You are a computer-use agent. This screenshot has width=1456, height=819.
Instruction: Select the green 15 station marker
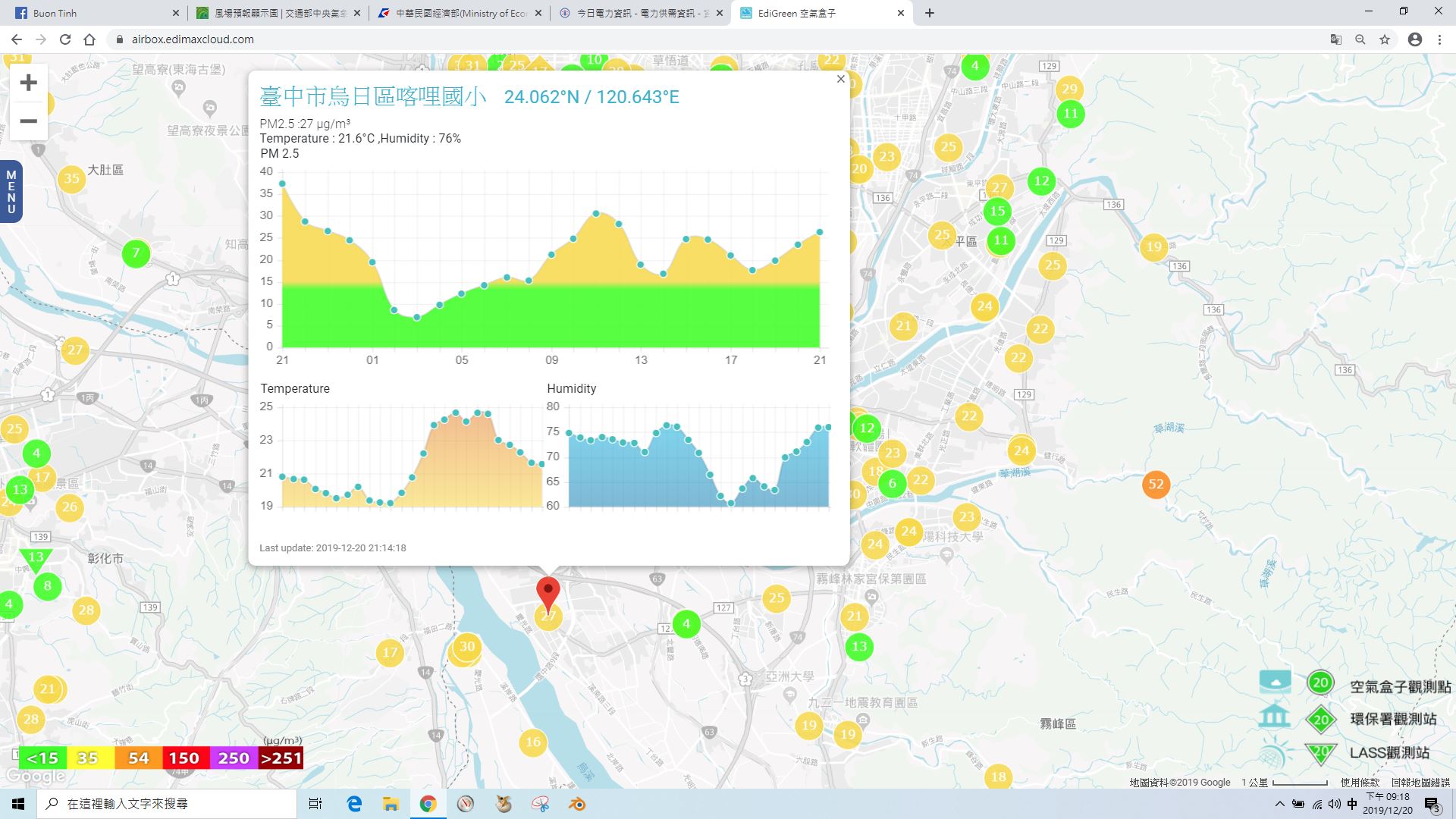(997, 212)
